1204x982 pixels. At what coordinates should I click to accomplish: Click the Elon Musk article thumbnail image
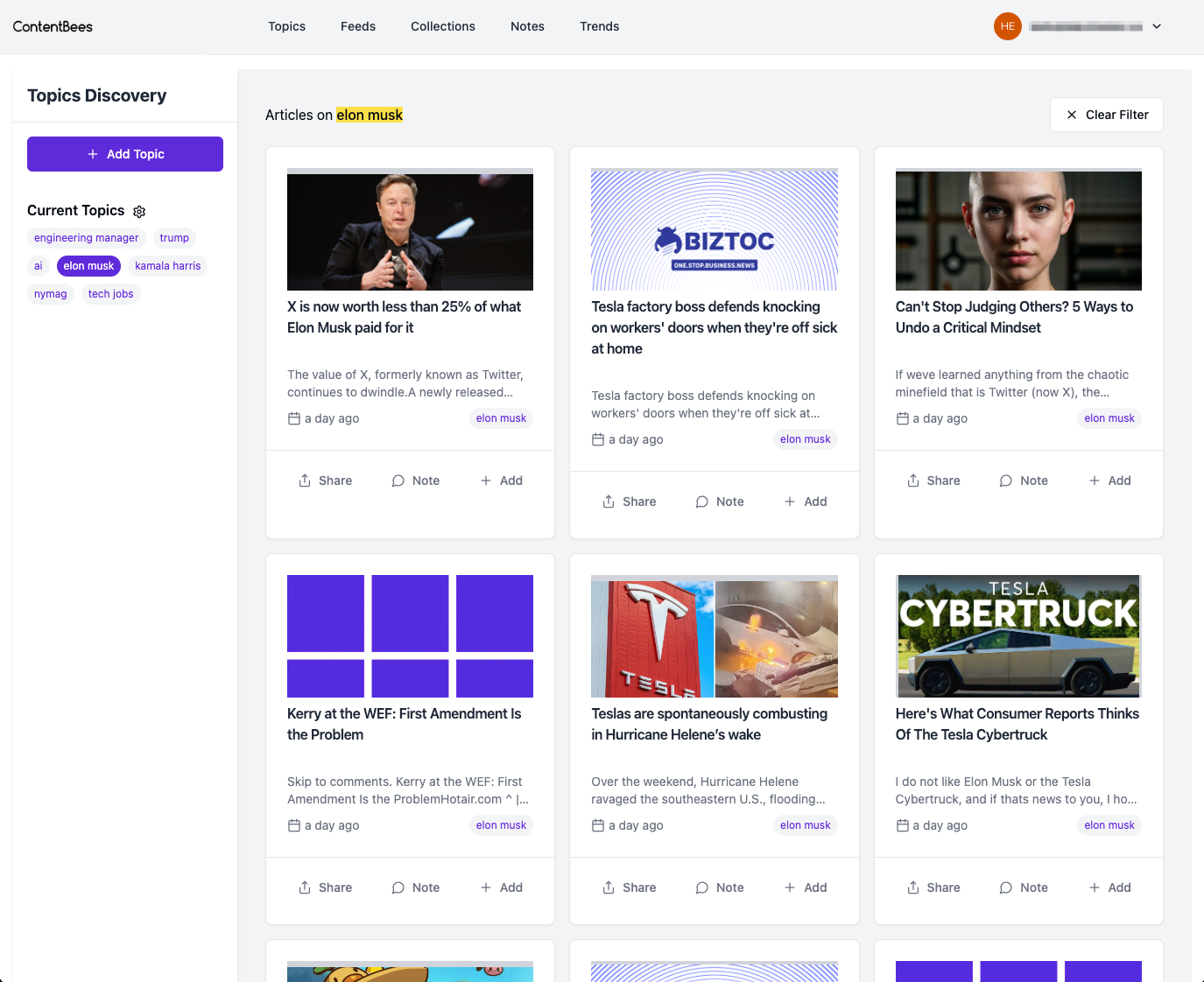[x=410, y=229]
